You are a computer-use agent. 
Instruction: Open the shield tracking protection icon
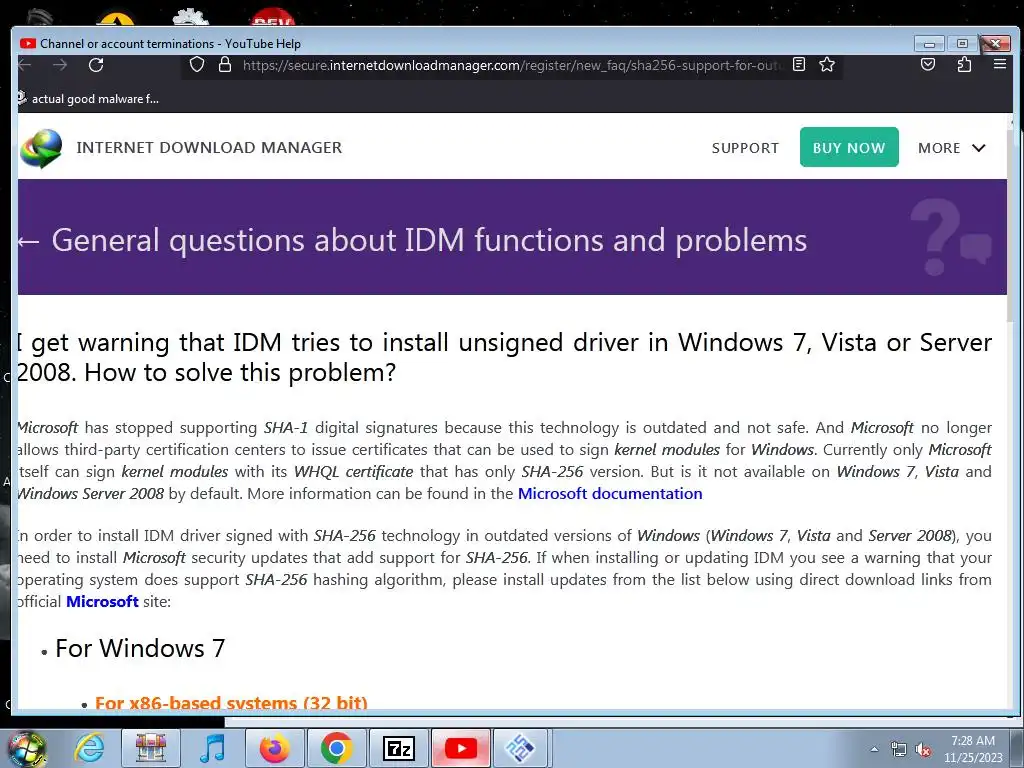click(197, 65)
